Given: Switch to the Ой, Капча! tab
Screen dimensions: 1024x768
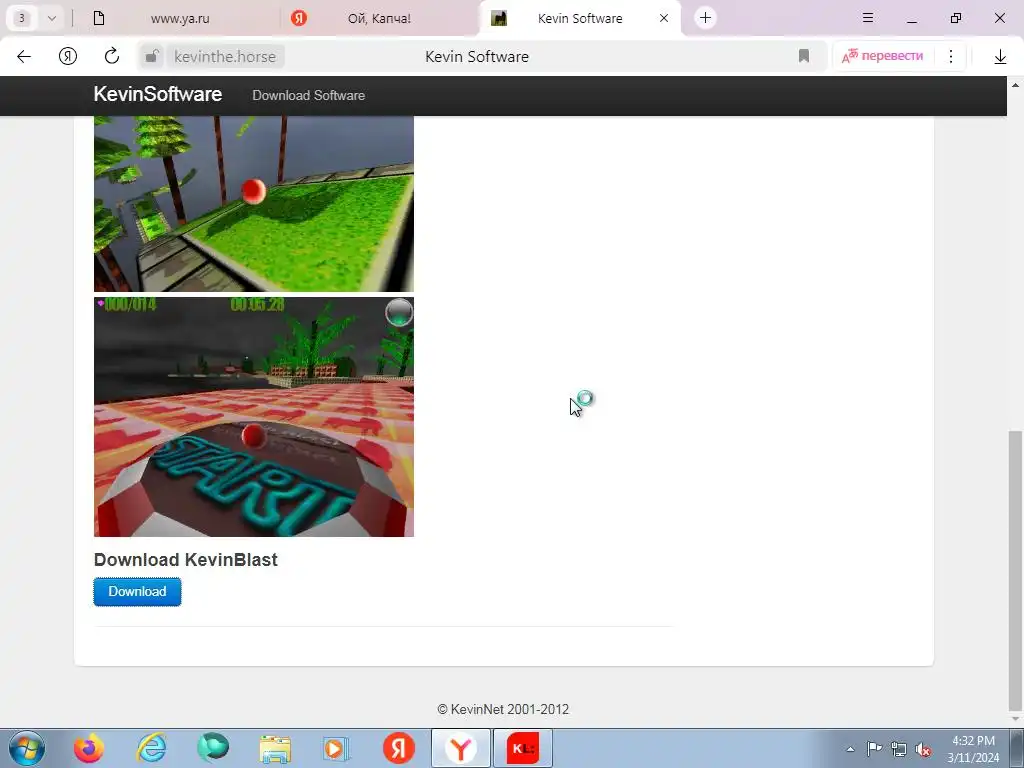Looking at the screenshot, I should (379, 18).
